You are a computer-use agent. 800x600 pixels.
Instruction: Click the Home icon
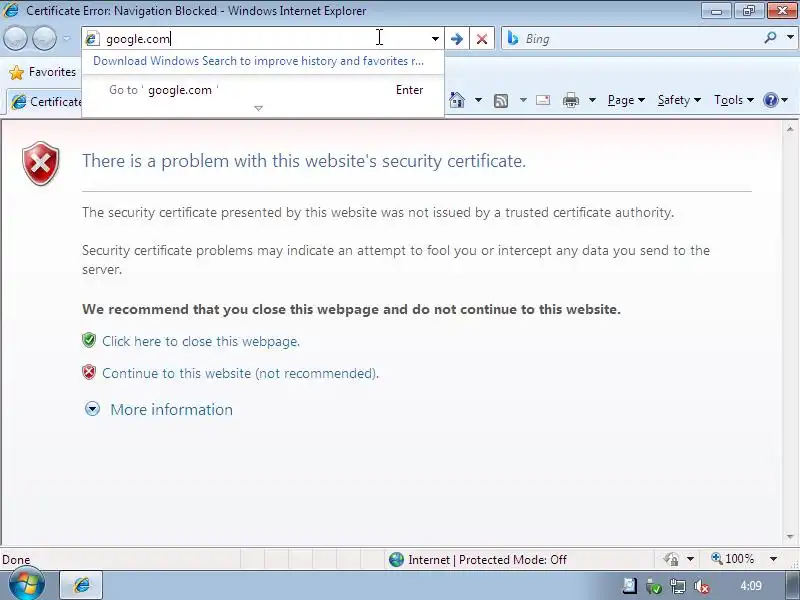pyautogui.click(x=457, y=100)
